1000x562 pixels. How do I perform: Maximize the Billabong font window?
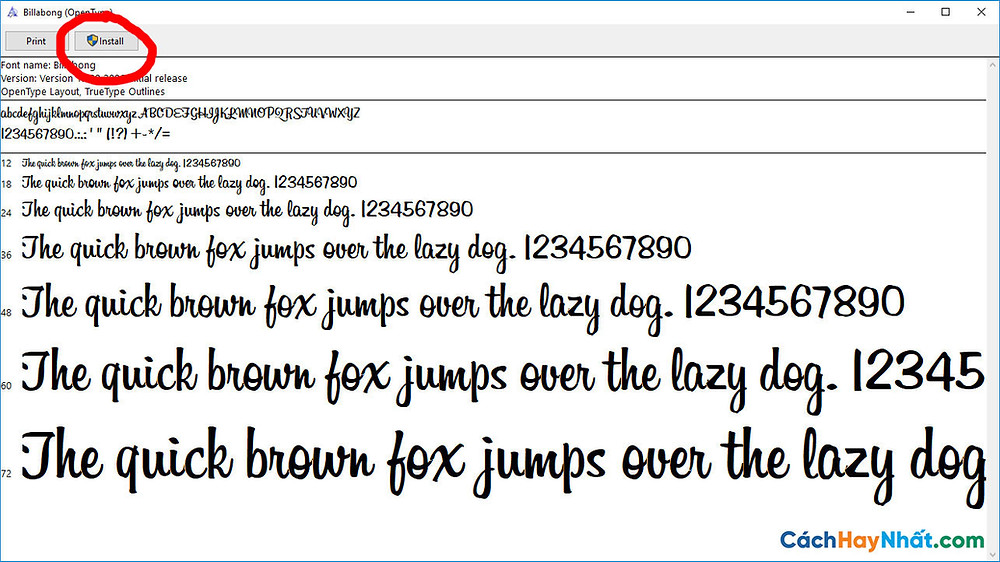point(946,12)
